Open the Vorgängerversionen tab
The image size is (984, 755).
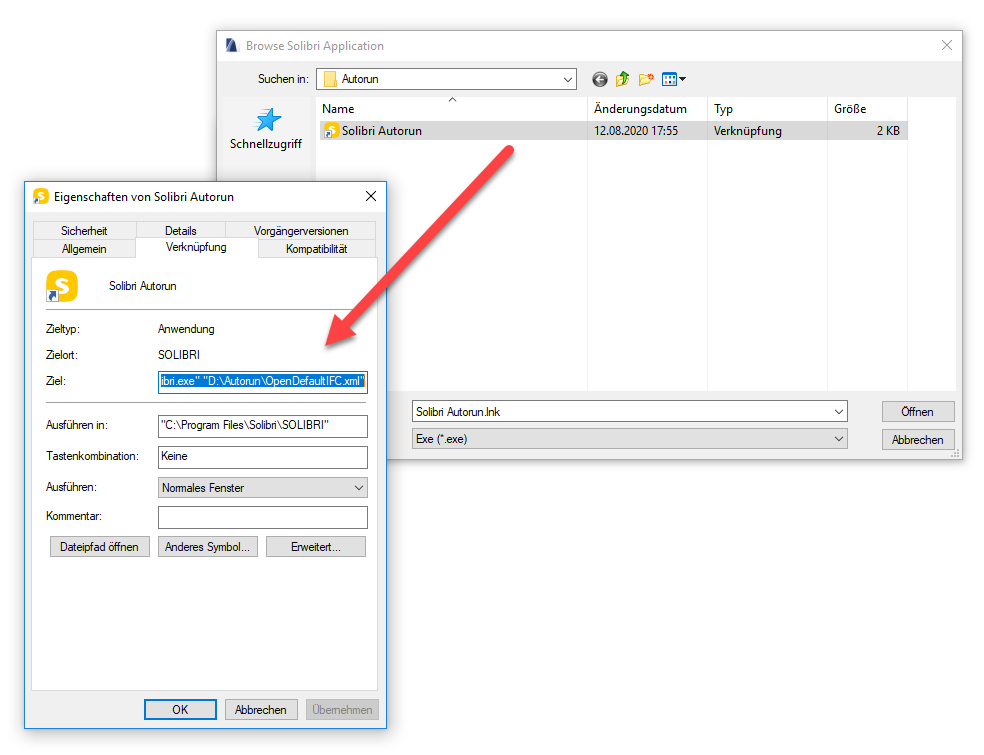(301, 230)
